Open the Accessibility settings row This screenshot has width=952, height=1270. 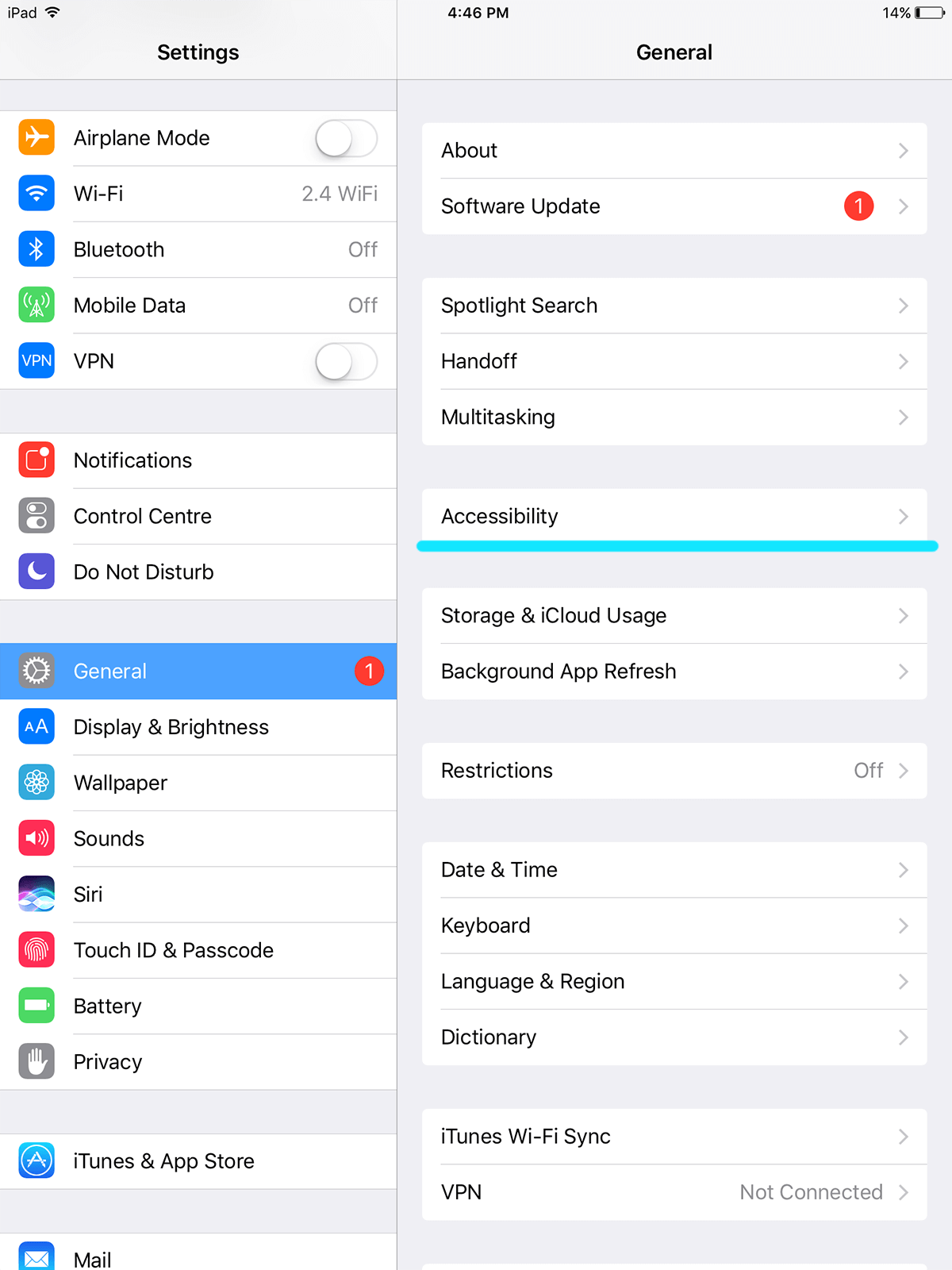point(674,516)
